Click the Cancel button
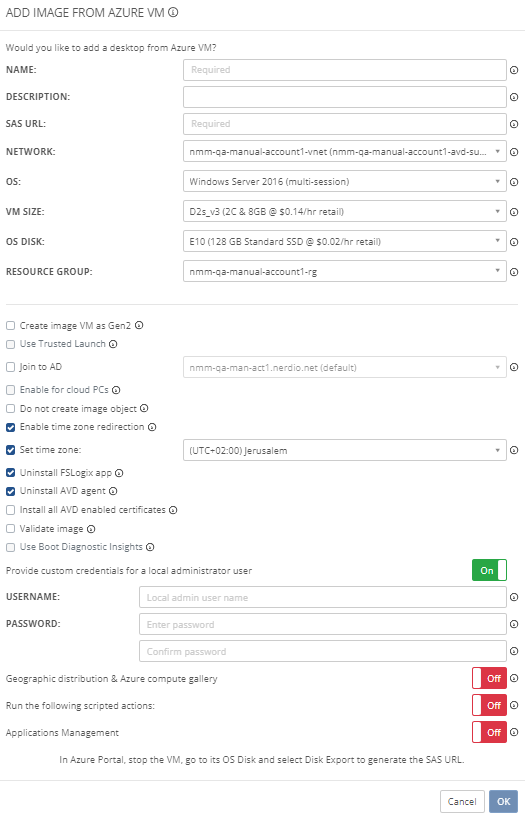 pos(462,801)
